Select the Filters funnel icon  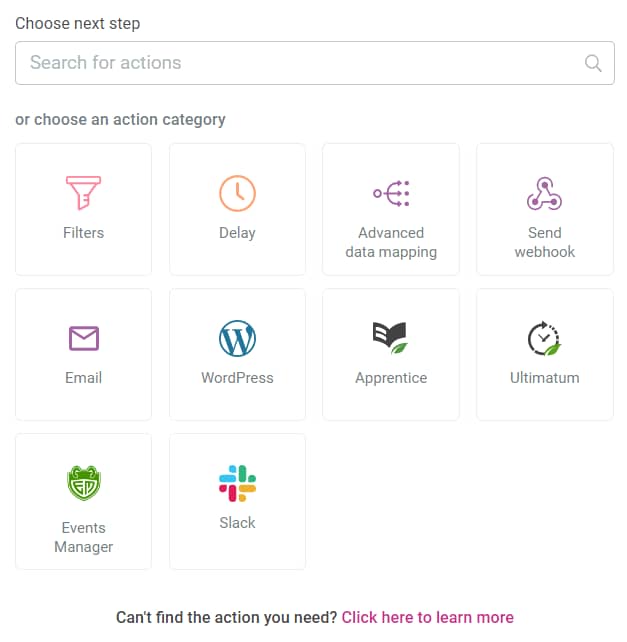(84, 193)
